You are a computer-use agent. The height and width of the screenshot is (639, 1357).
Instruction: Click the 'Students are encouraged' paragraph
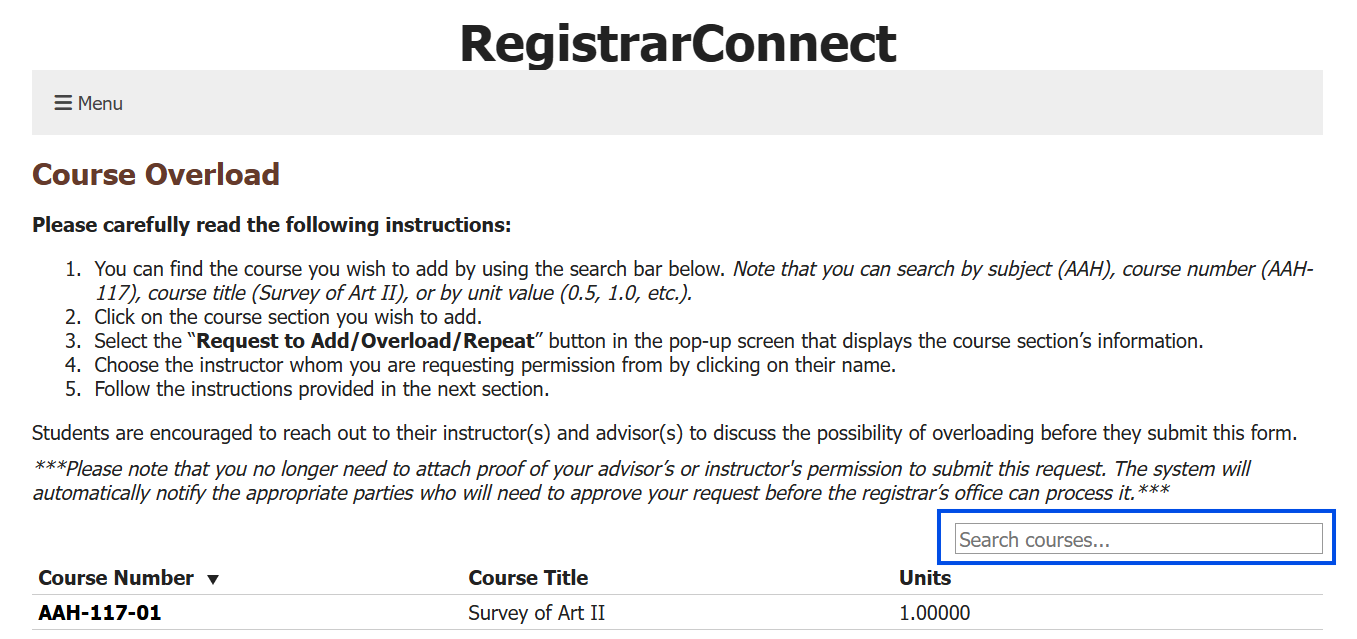point(664,433)
